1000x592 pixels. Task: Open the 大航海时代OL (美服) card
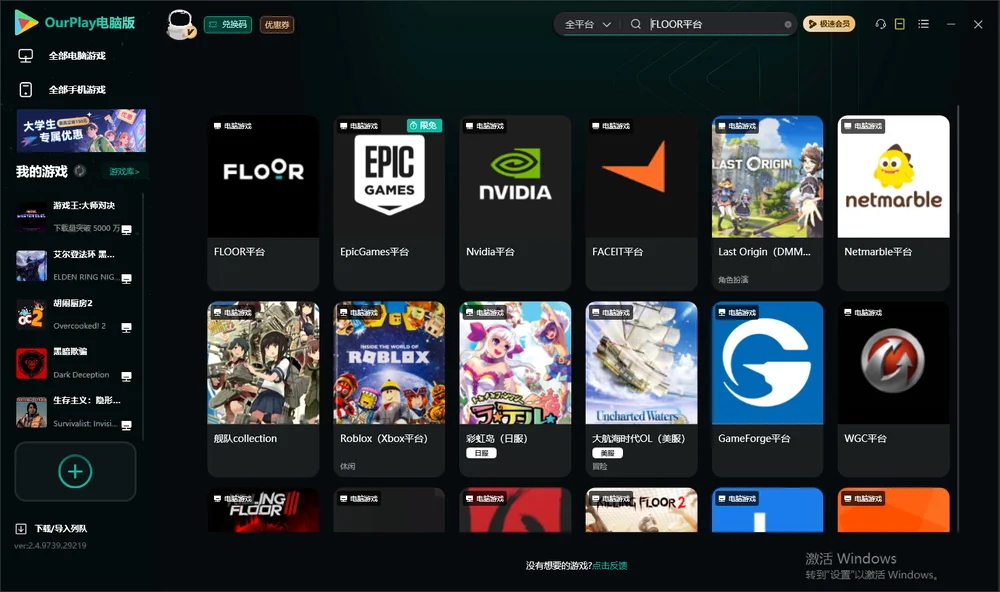coord(642,389)
